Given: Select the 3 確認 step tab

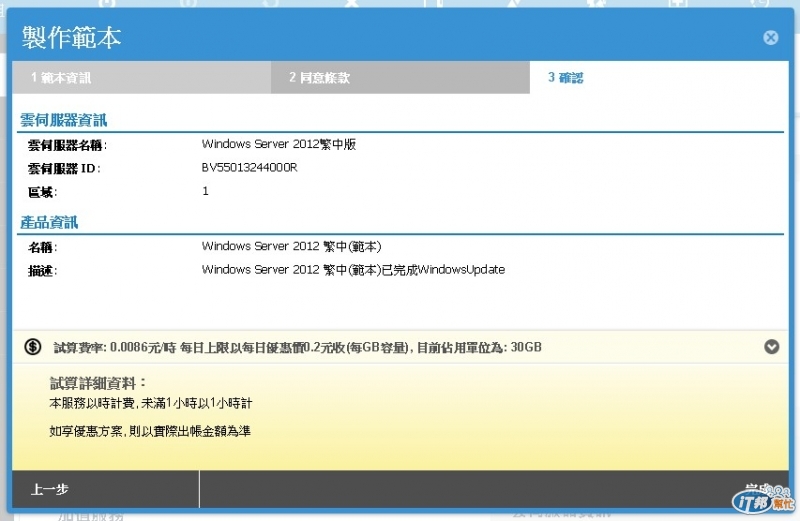Looking at the screenshot, I should [x=659, y=78].
